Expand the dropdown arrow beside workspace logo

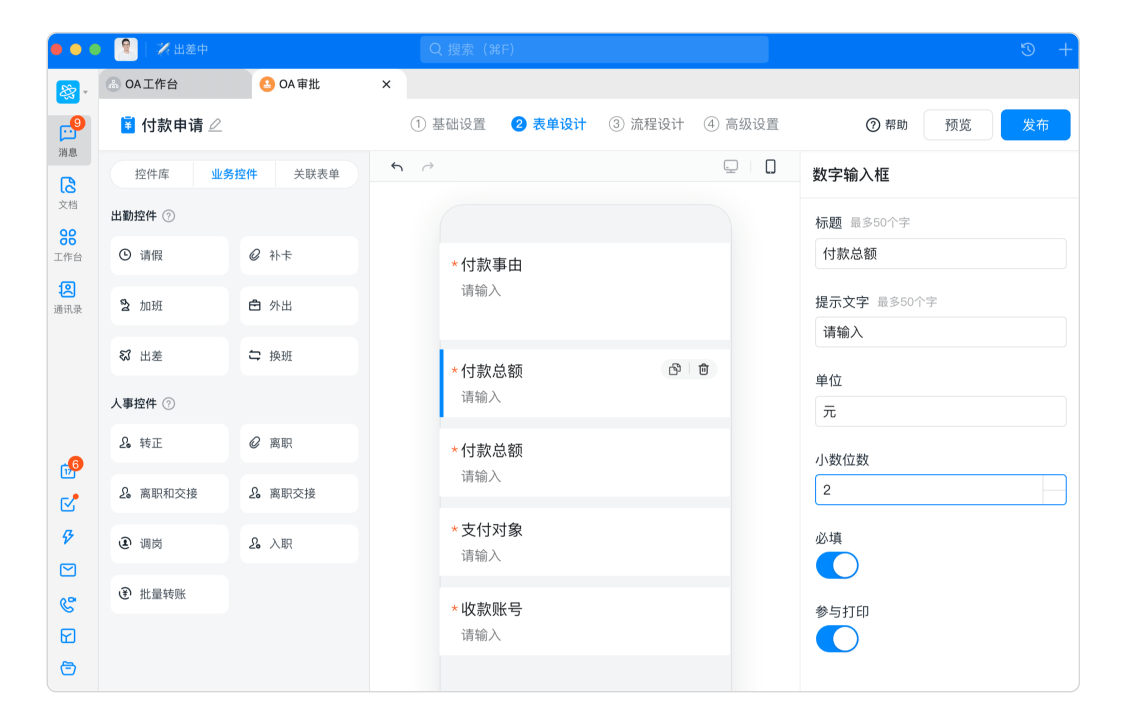[x=86, y=93]
